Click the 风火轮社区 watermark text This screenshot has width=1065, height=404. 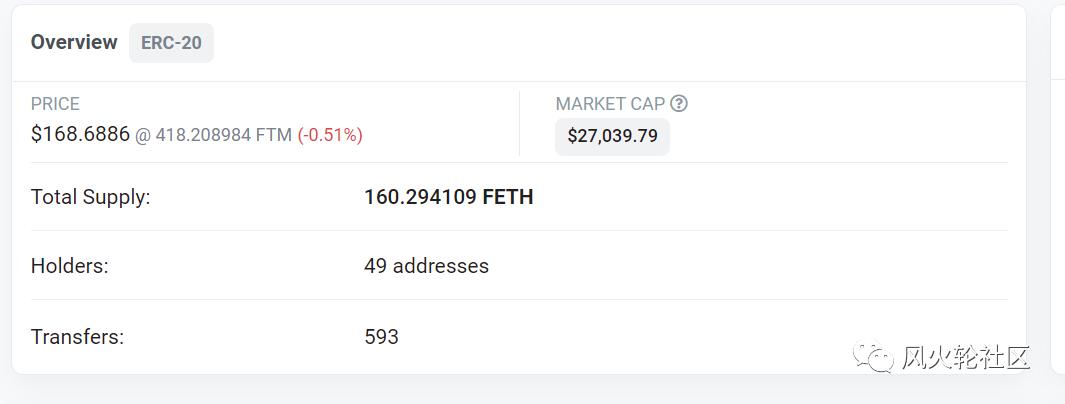(x=965, y=357)
